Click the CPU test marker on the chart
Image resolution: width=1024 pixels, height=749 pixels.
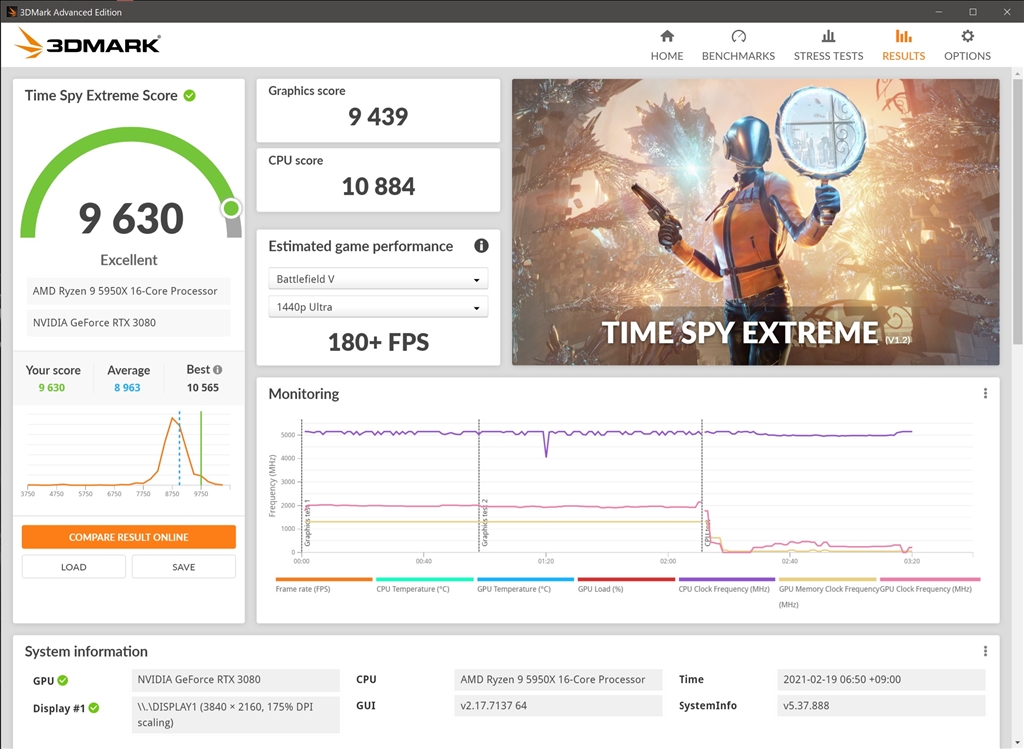click(707, 533)
